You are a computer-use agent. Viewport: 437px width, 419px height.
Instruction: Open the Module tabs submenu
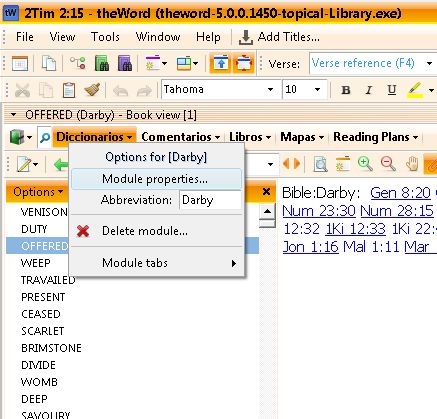click(156, 263)
